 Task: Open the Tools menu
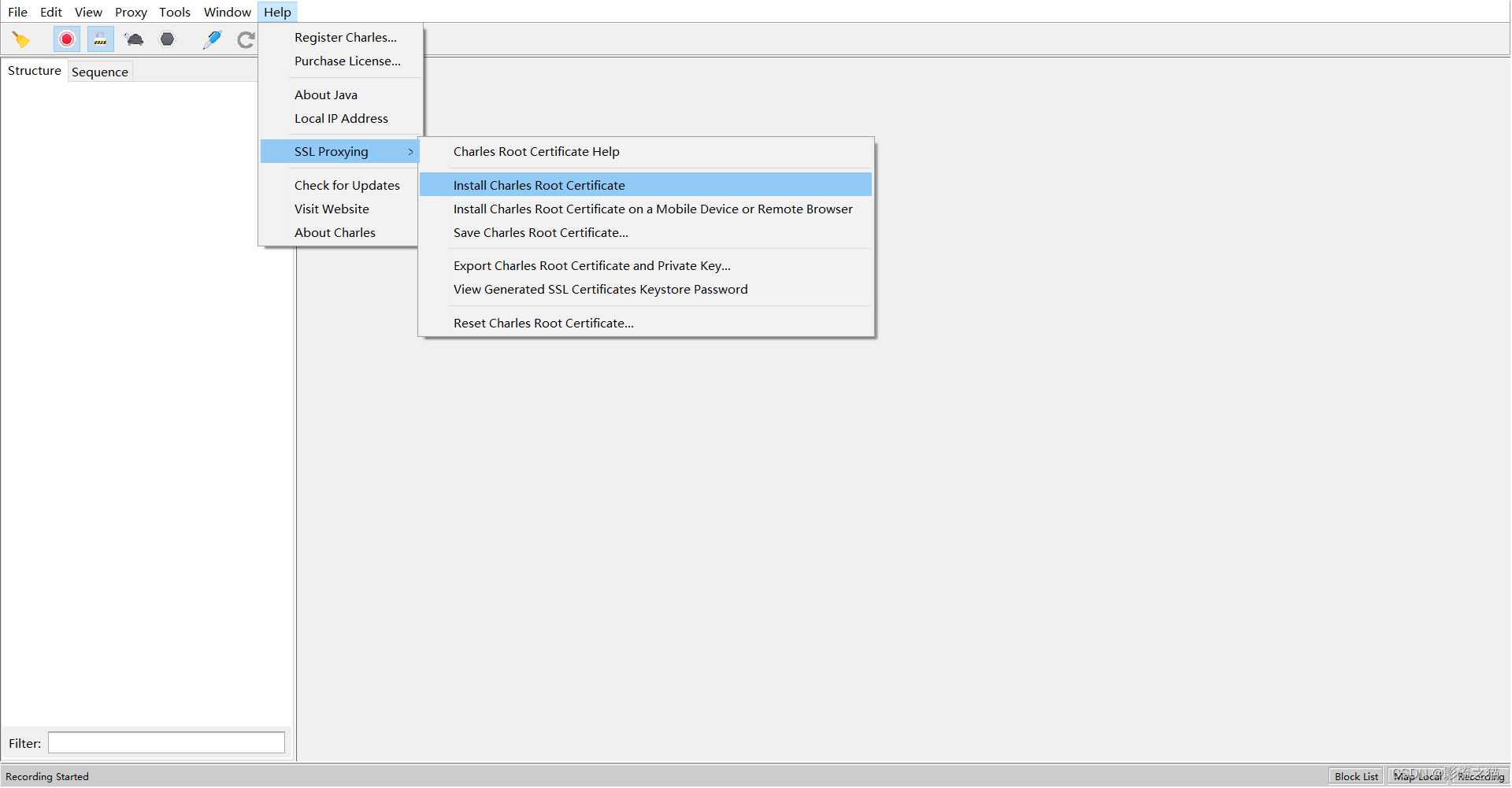coord(175,12)
